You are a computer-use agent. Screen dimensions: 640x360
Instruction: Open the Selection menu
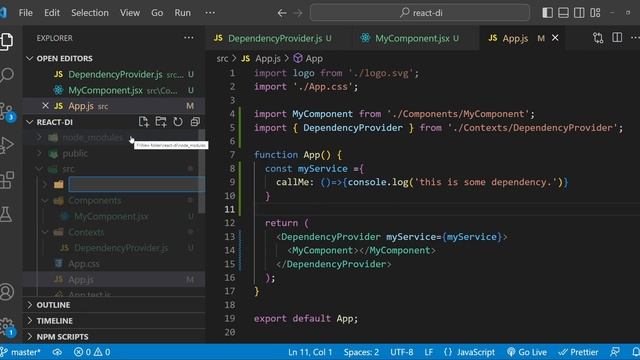point(90,13)
